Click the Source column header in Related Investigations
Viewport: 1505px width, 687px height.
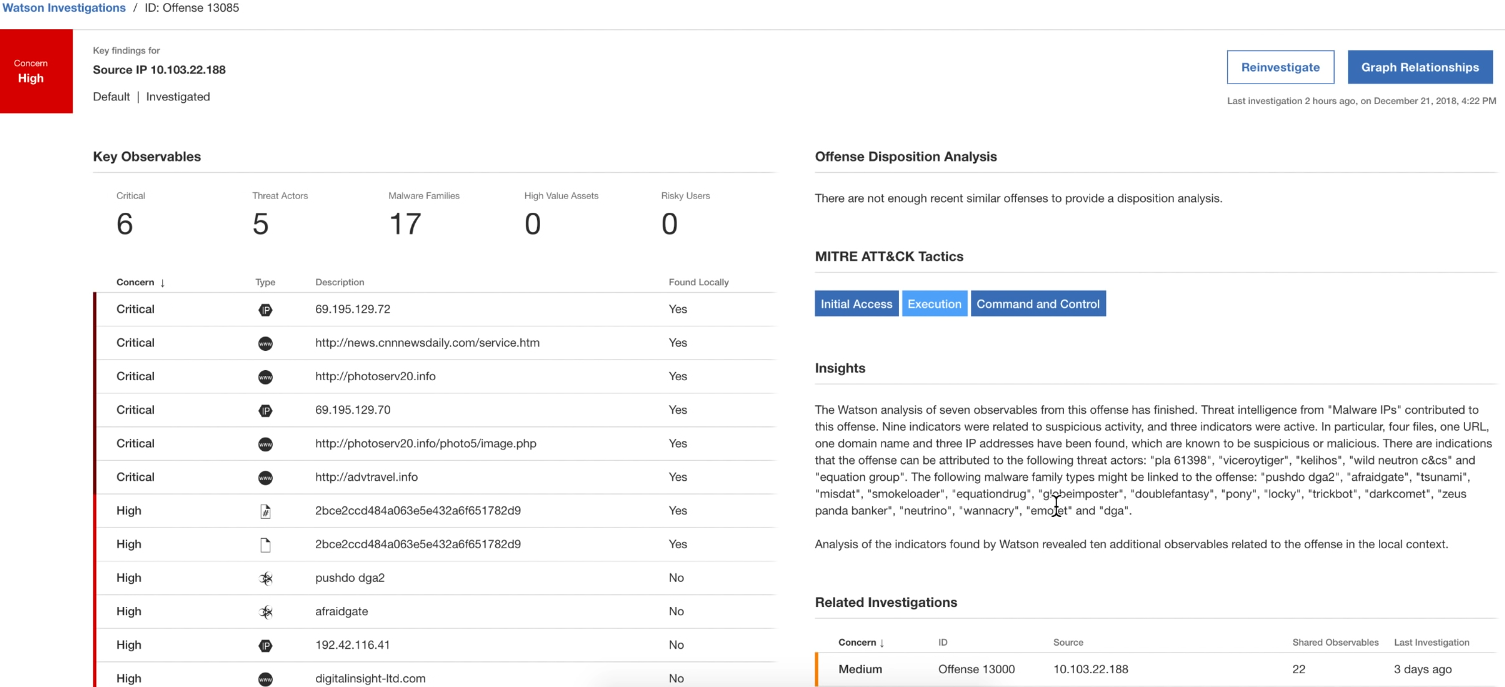pyautogui.click(x=1068, y=642)
